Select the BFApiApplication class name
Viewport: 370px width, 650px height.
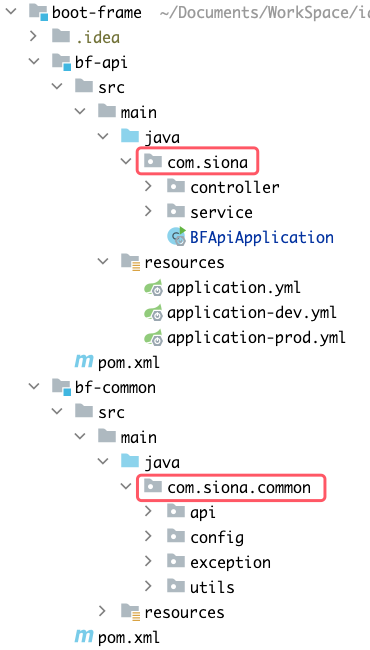262,238
